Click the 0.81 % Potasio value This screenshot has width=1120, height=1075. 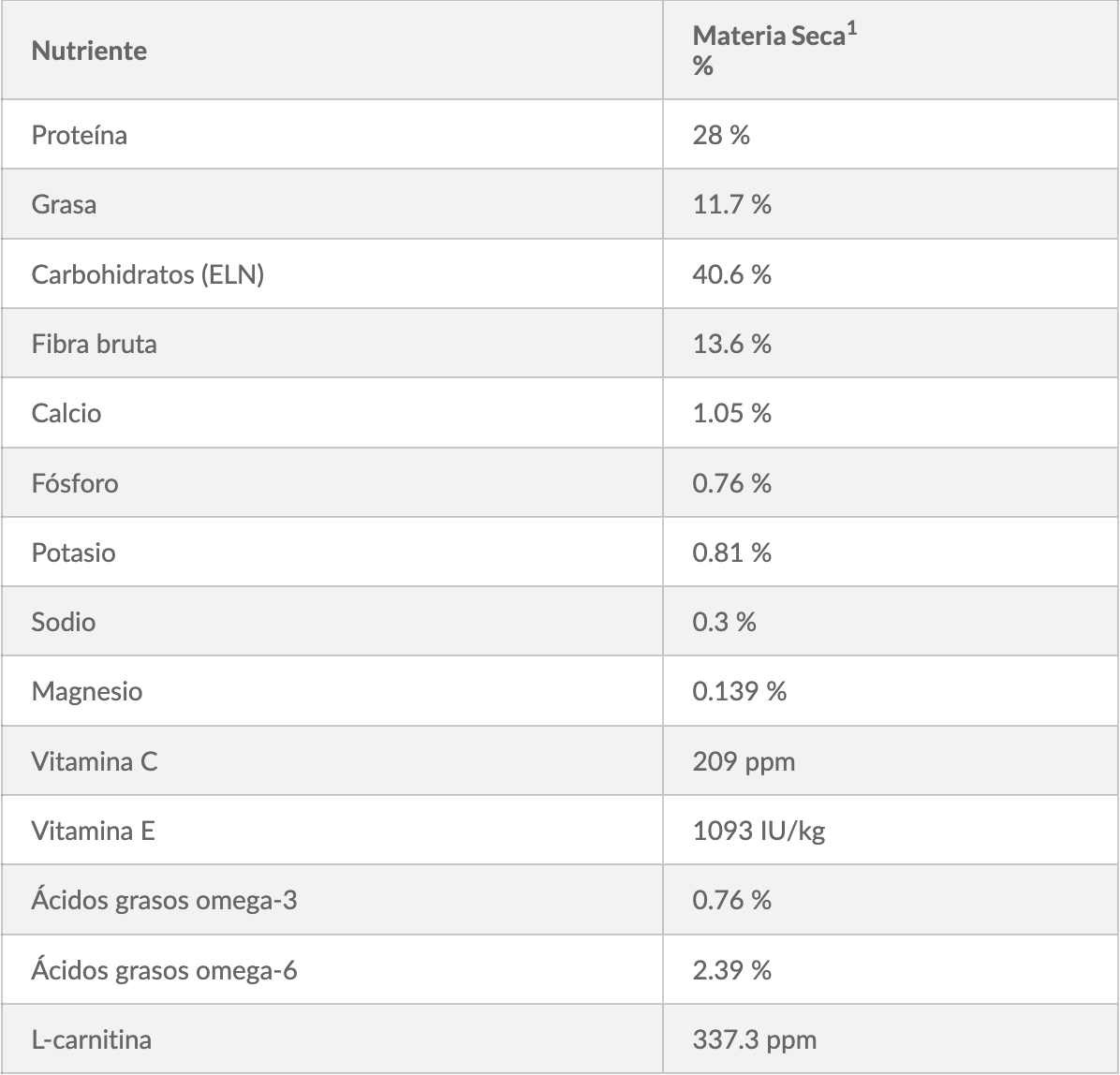(731, 552)
